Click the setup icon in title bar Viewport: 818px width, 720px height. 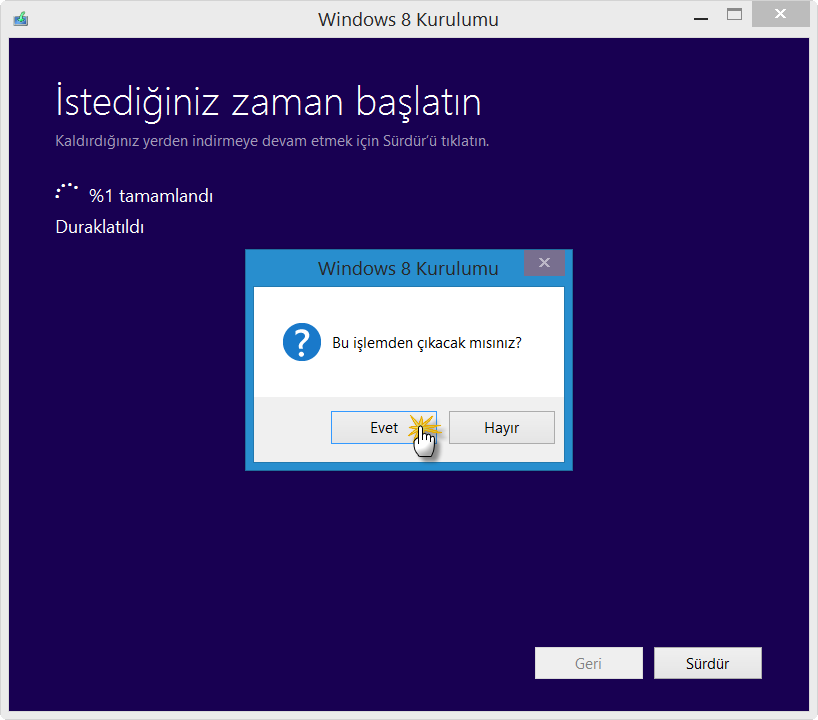coord(21,19)
